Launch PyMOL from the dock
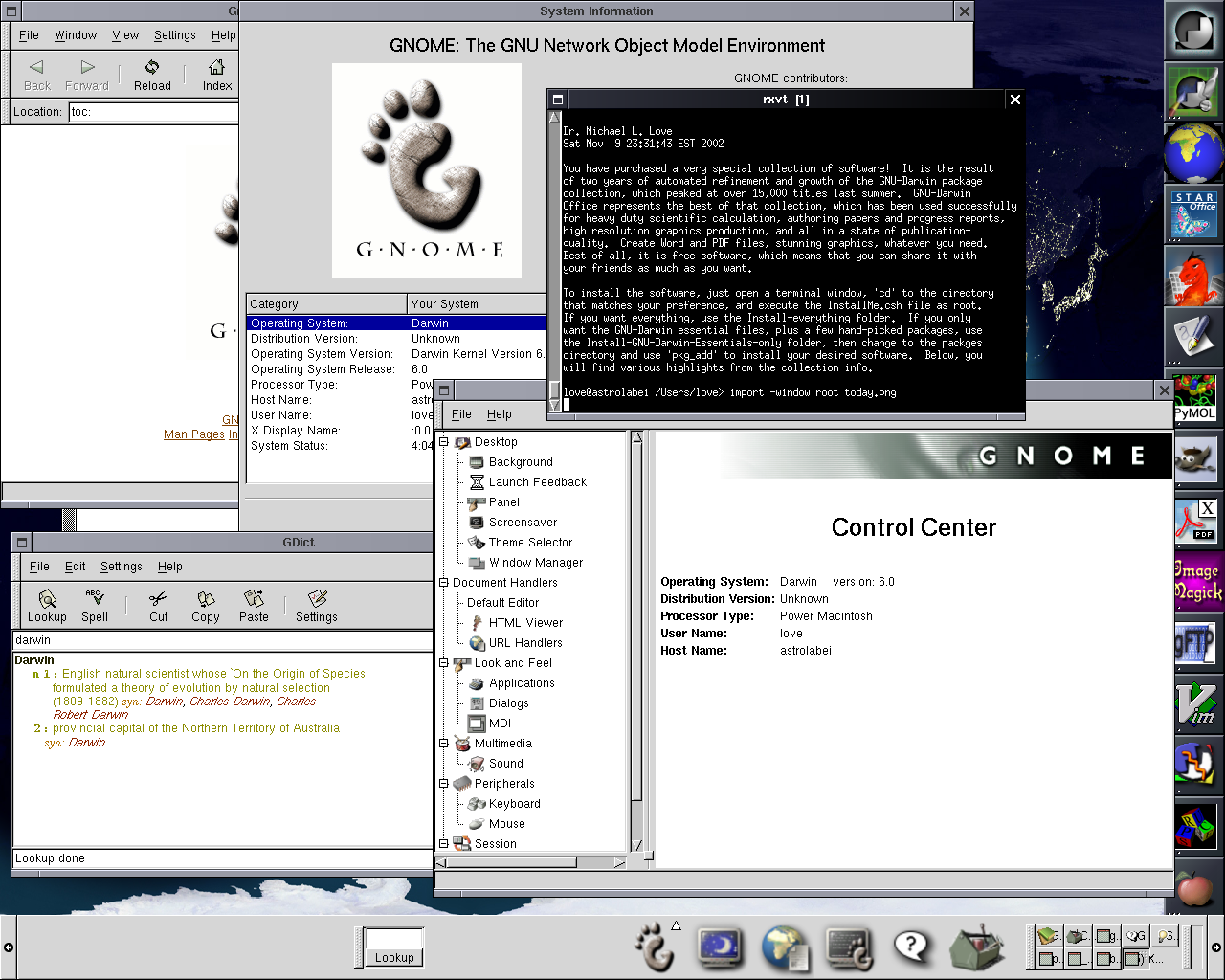The width and height of the screenshot is (1225, 980). [x=1194, y=397]
